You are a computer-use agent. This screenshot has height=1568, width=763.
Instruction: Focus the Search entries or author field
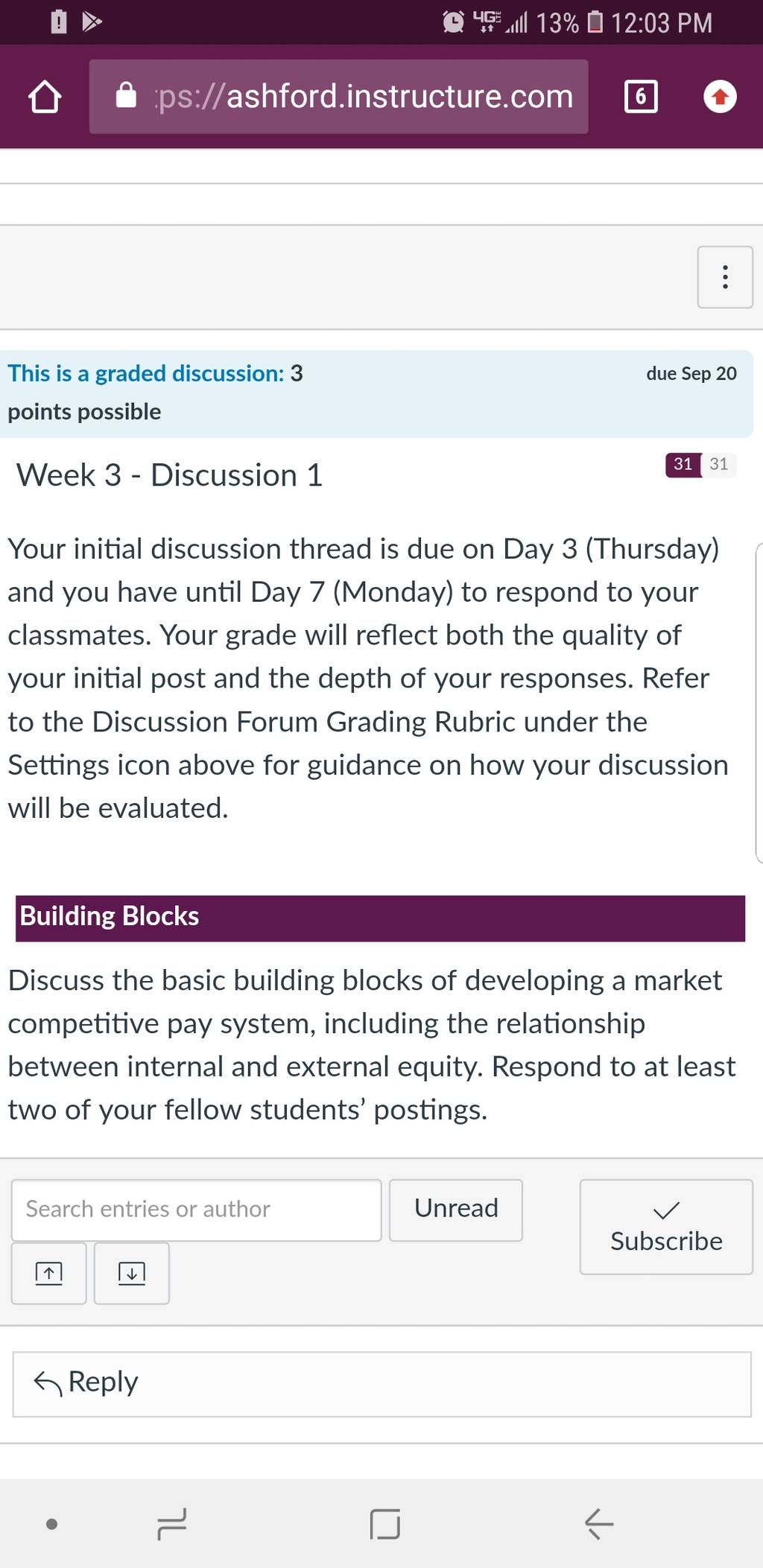tap(197, 1210)
